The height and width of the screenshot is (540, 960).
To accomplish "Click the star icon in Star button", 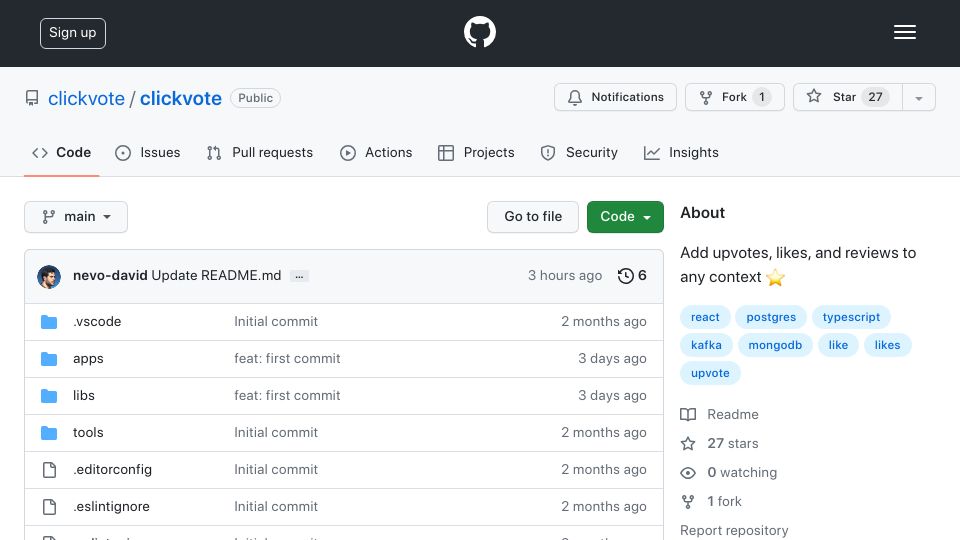I will coord(814,96).
